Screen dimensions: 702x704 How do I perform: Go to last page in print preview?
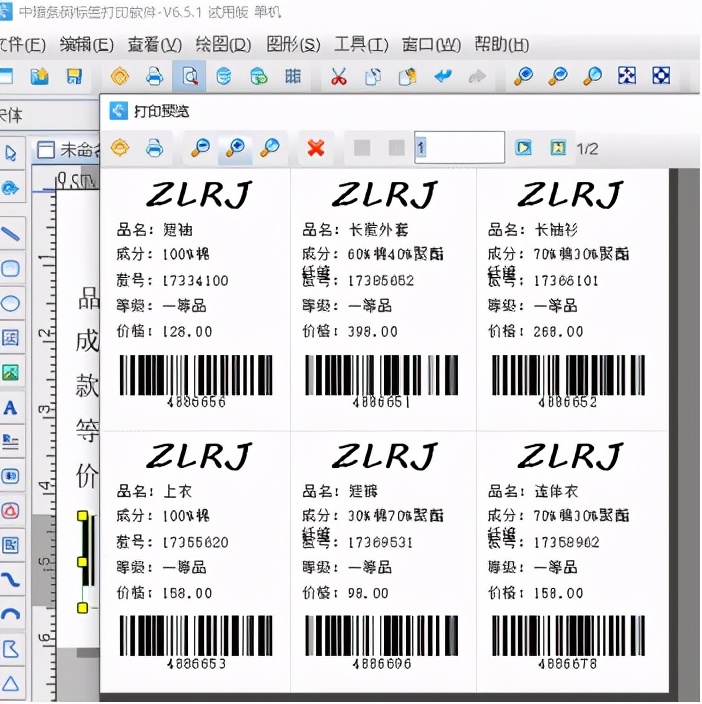pyautogui.click(x=558, y=148)
